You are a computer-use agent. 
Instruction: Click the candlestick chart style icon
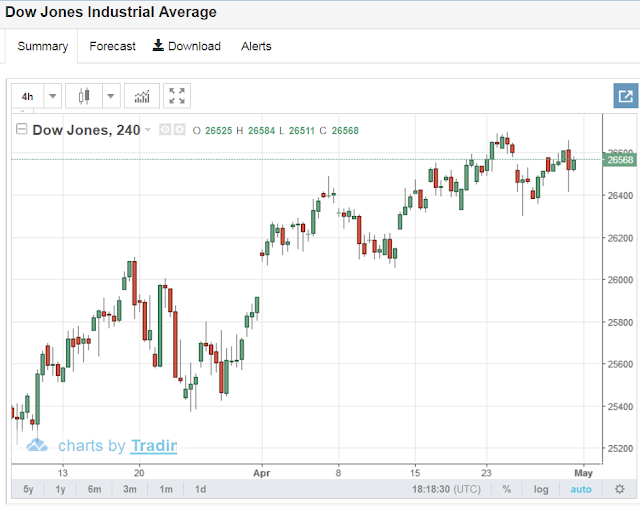pos(84,96)
